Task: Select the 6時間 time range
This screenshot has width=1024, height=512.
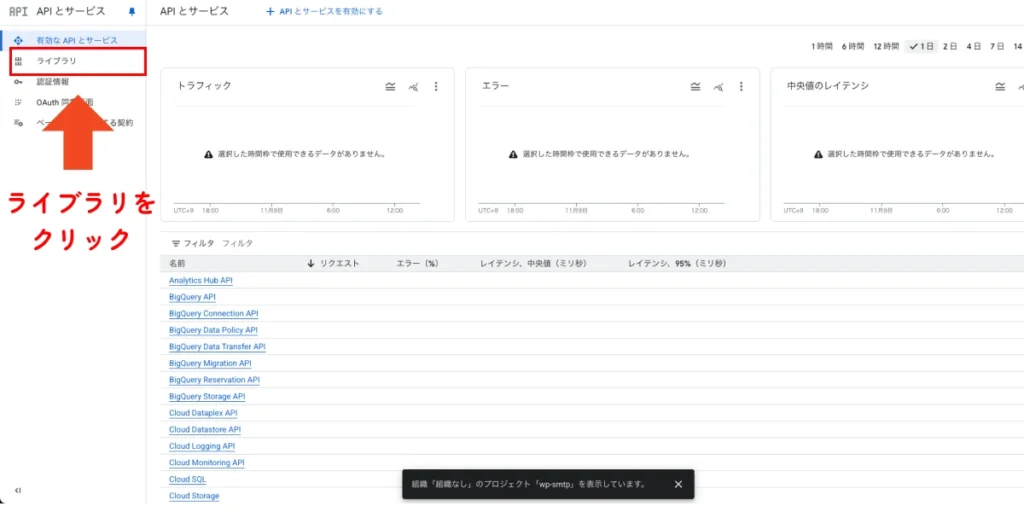Action: point(852,46)
